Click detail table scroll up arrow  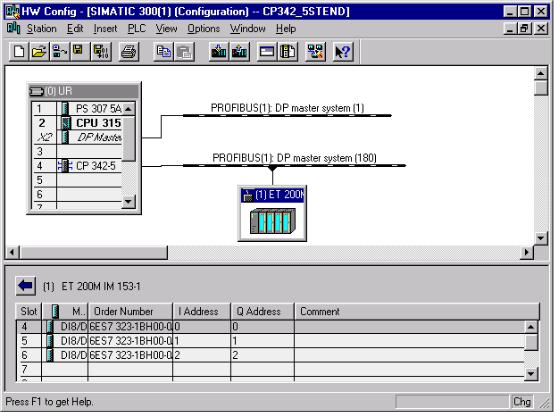point(531,327)
